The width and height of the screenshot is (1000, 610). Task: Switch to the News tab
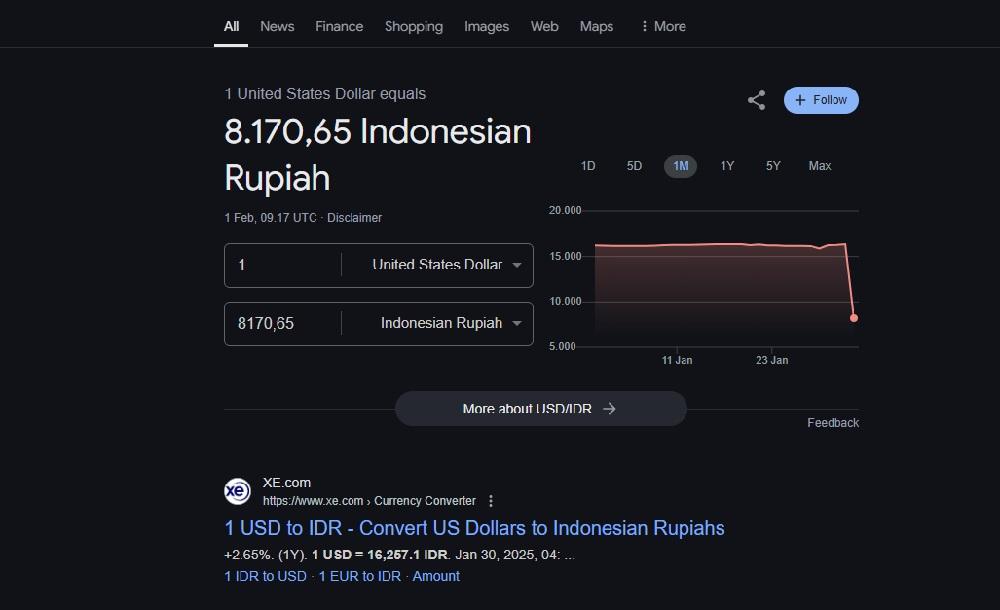click(277, 26)
